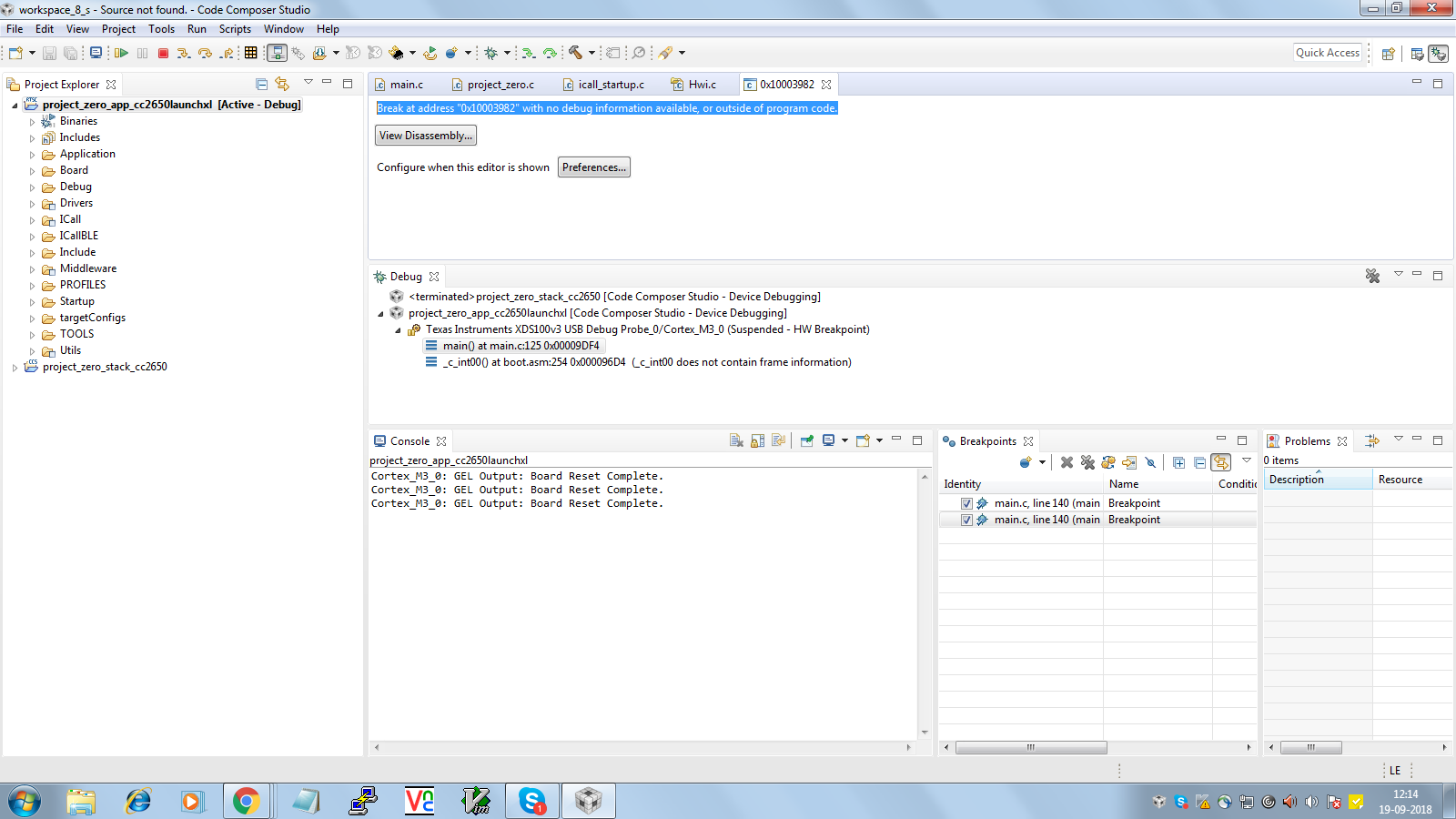This screenshot has height=819, width=1456.
Task: Click Show Breakpoints Supported by Selected Target icon
Action: pos(1108,462)
